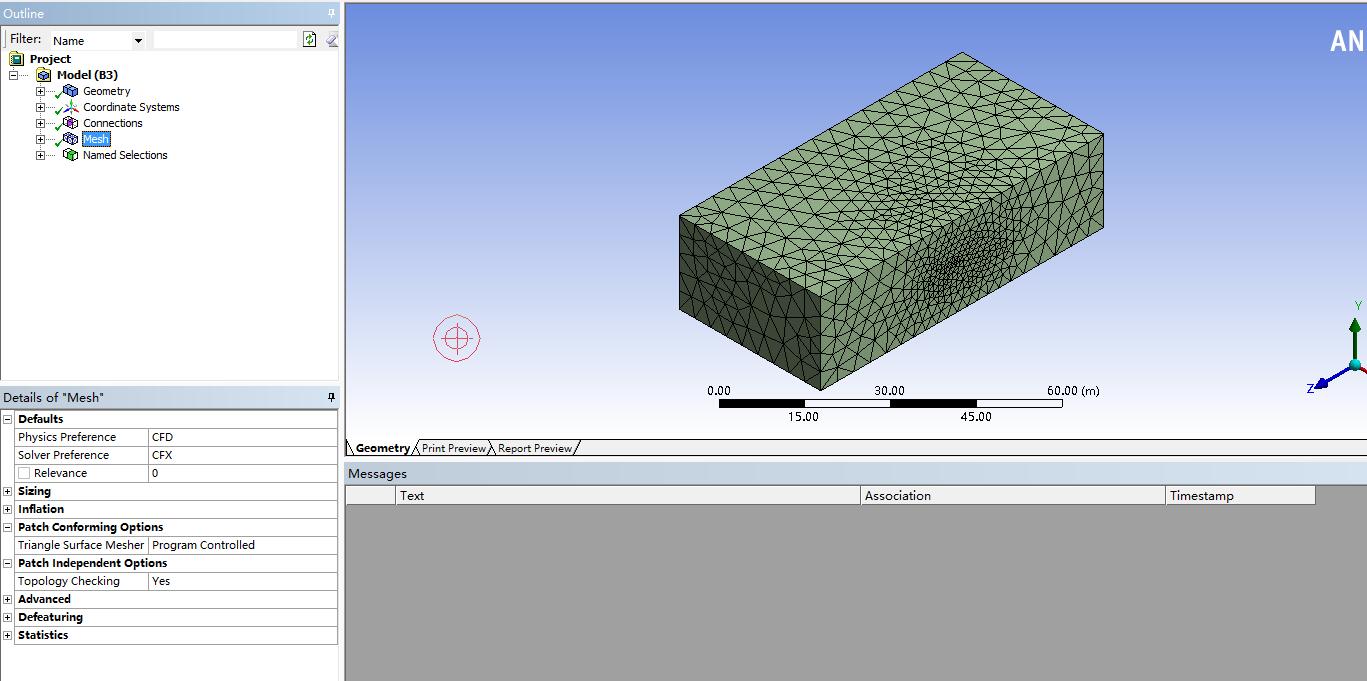Click the Topology Checking label
1367x681 pixels.
coord(68,581)
